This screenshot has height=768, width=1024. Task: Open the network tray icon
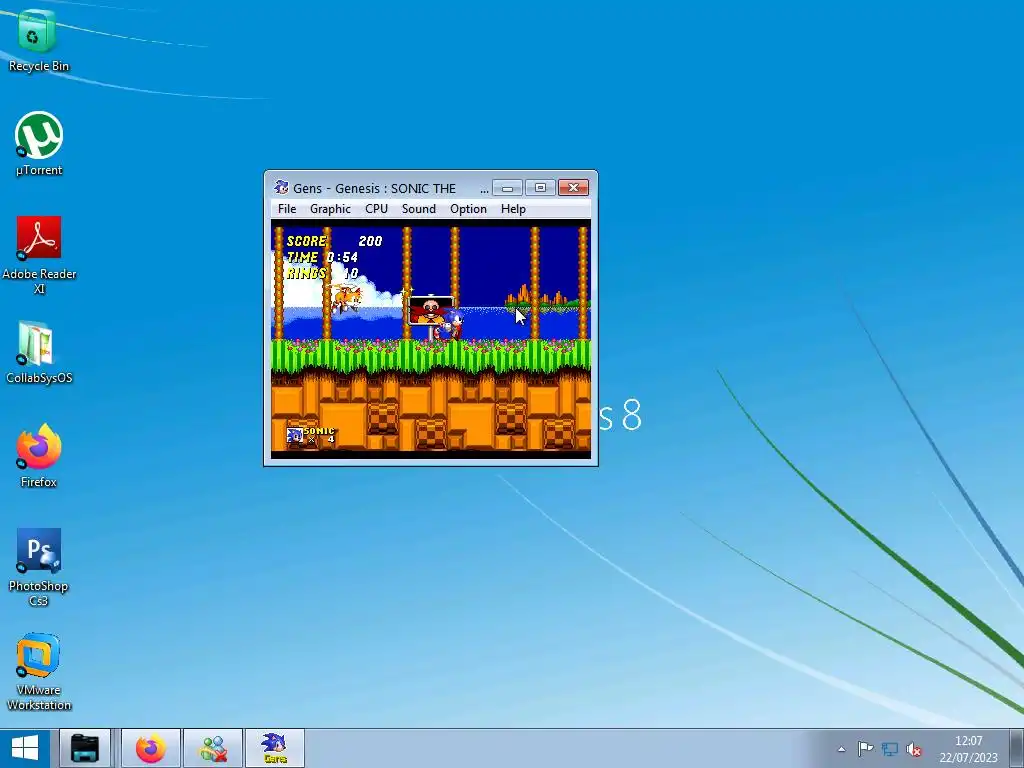click(889, 749)
